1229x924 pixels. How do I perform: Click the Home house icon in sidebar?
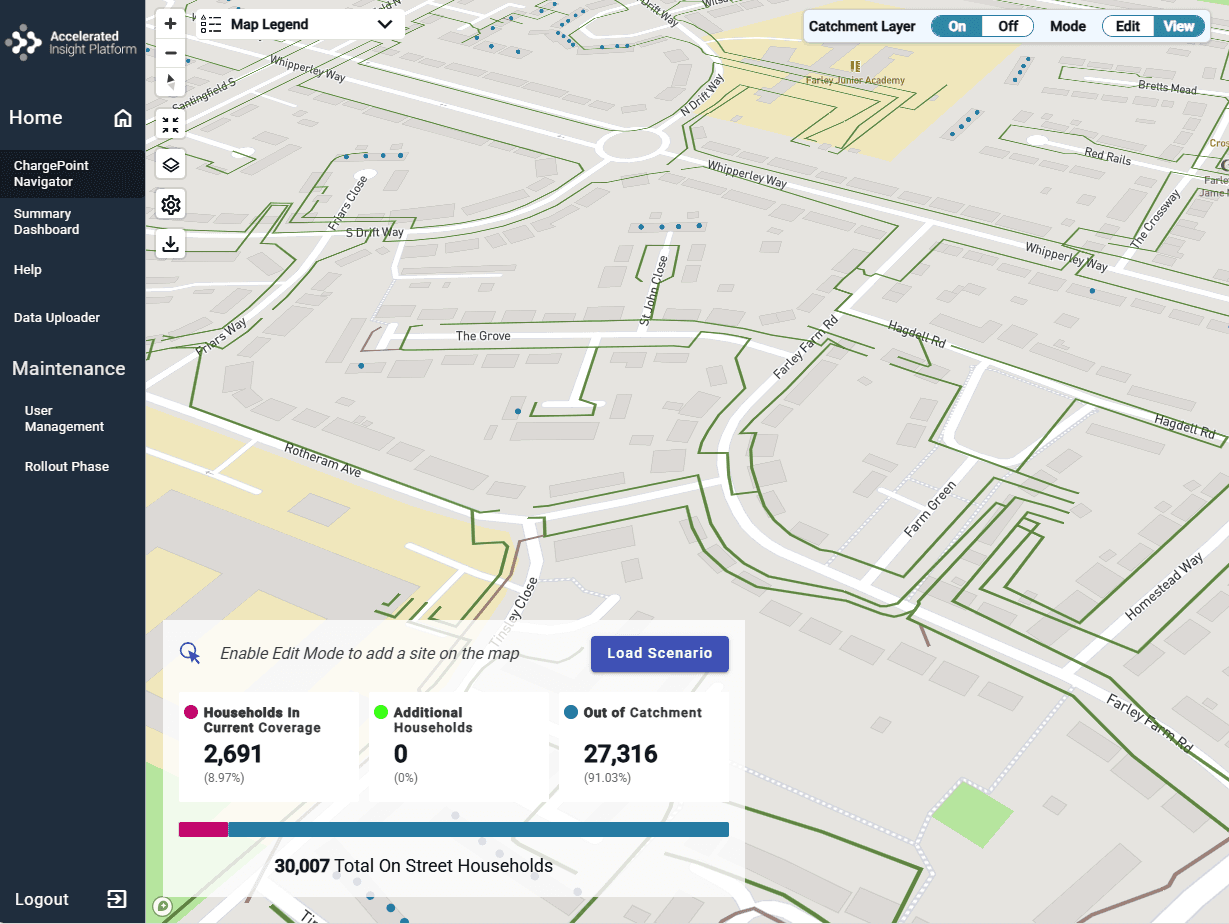point(123,118)
